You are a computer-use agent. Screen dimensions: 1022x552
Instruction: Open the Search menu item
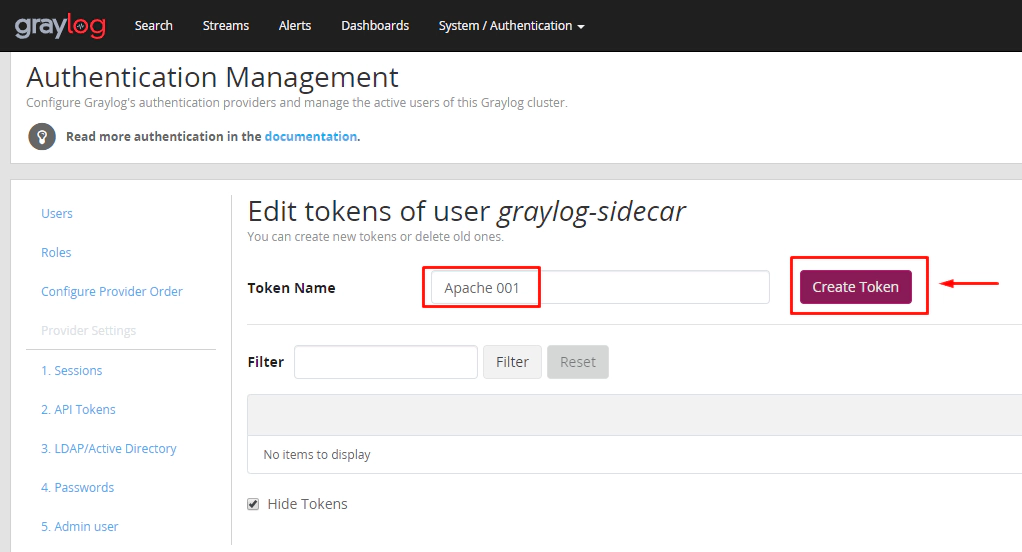[154, 26]
